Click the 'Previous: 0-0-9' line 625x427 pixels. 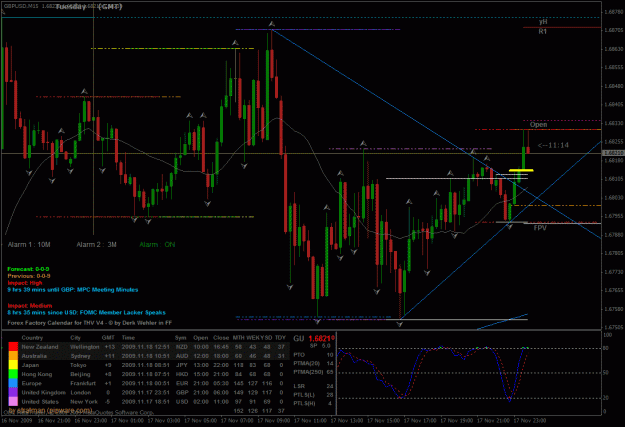click(x=29, y=276)
